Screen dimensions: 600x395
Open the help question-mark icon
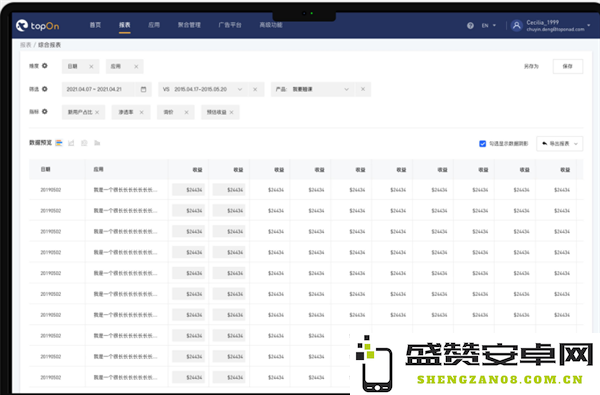click(x=470, y=26)
